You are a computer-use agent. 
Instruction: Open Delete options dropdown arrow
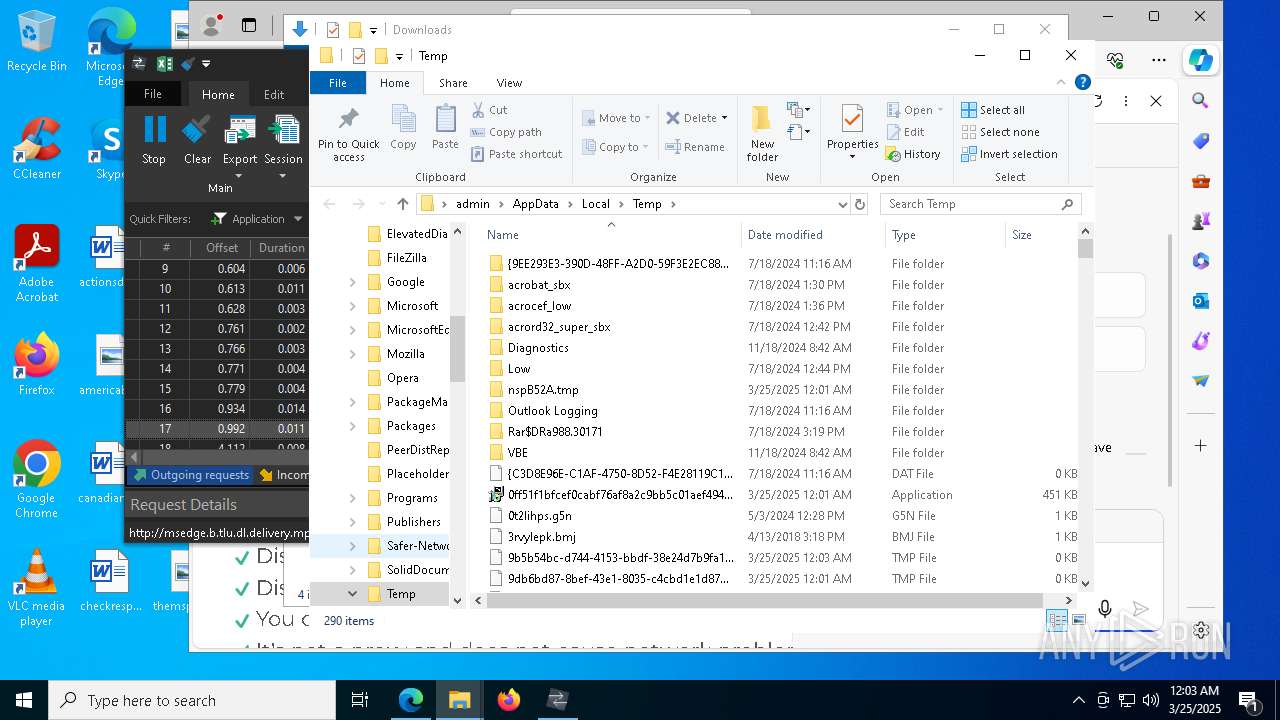[725, 118]
